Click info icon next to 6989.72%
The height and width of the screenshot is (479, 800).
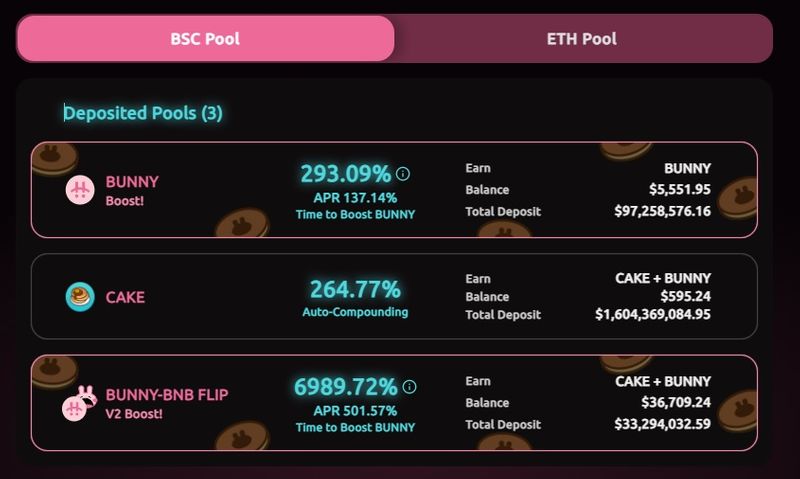coord(409,387)
